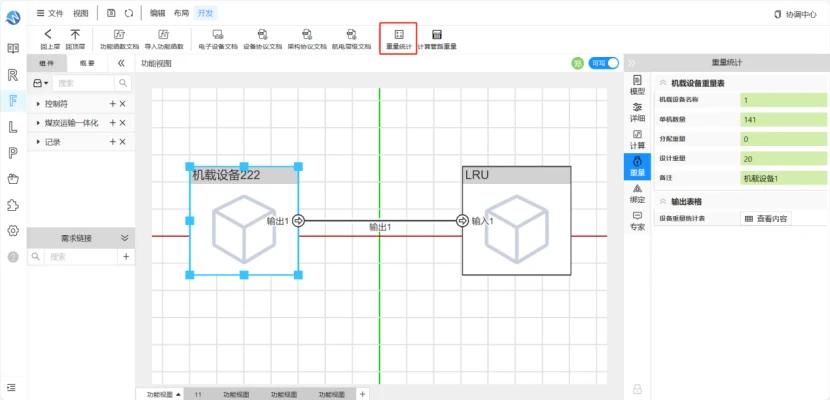
Task: Open the 功能函数文档 tool
Action: point(120,39)
